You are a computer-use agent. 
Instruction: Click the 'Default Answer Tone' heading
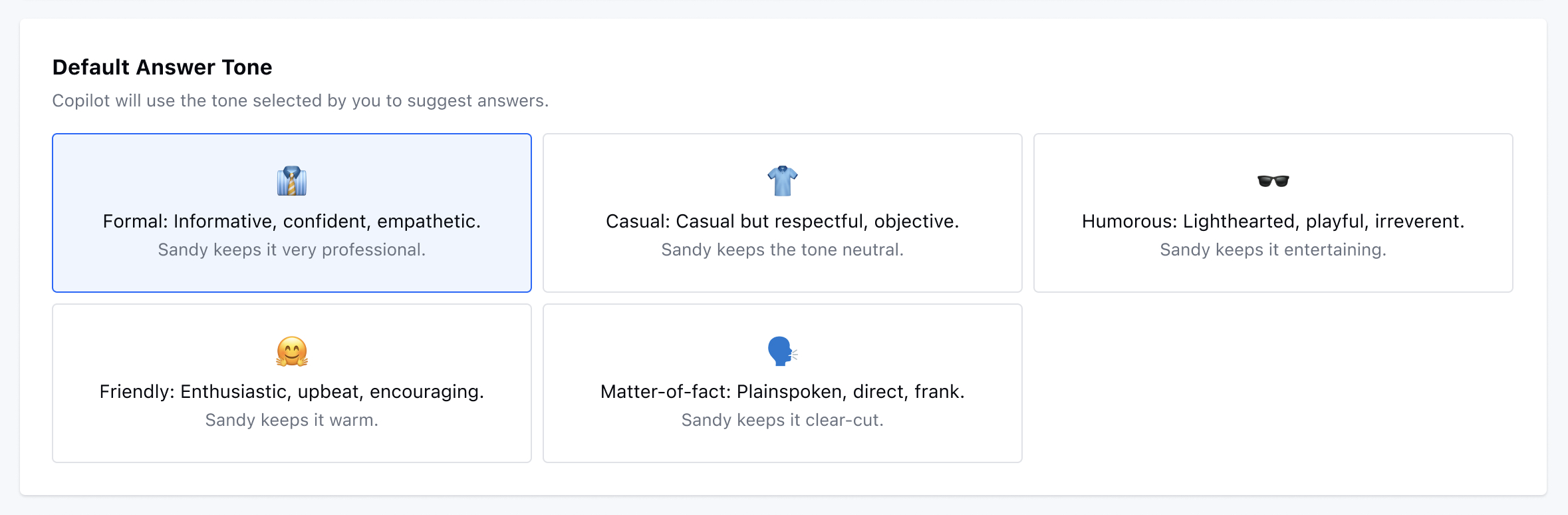(x=162, y=67)
